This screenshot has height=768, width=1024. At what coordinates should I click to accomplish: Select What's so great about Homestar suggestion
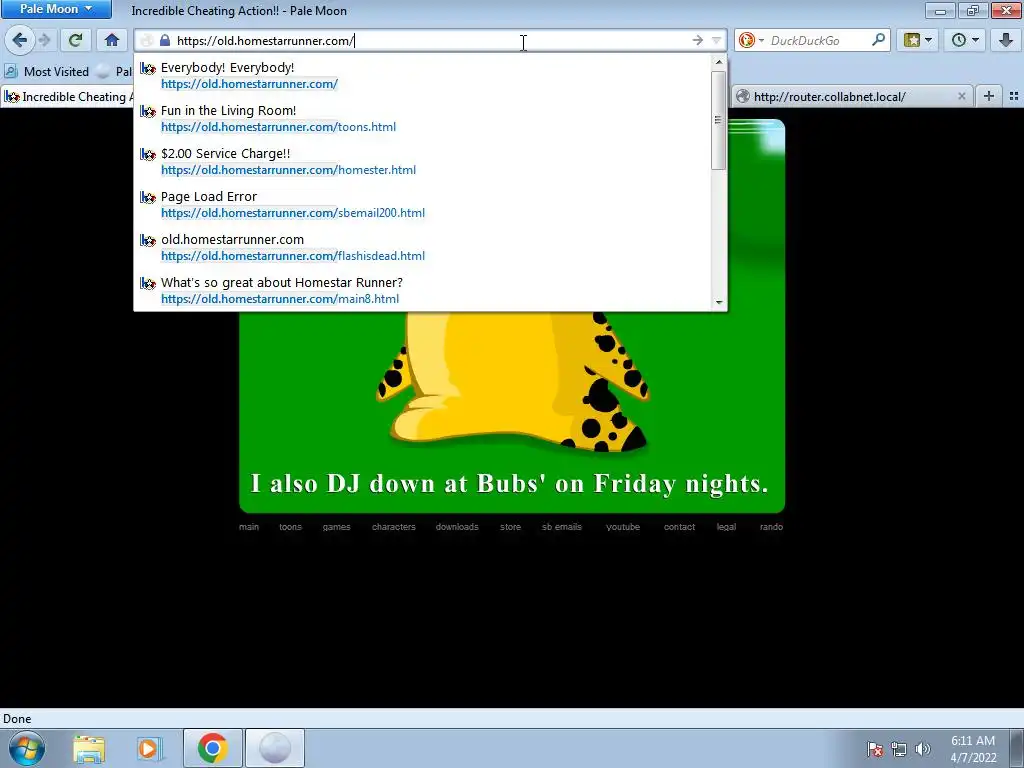click(x=423, y=291)
